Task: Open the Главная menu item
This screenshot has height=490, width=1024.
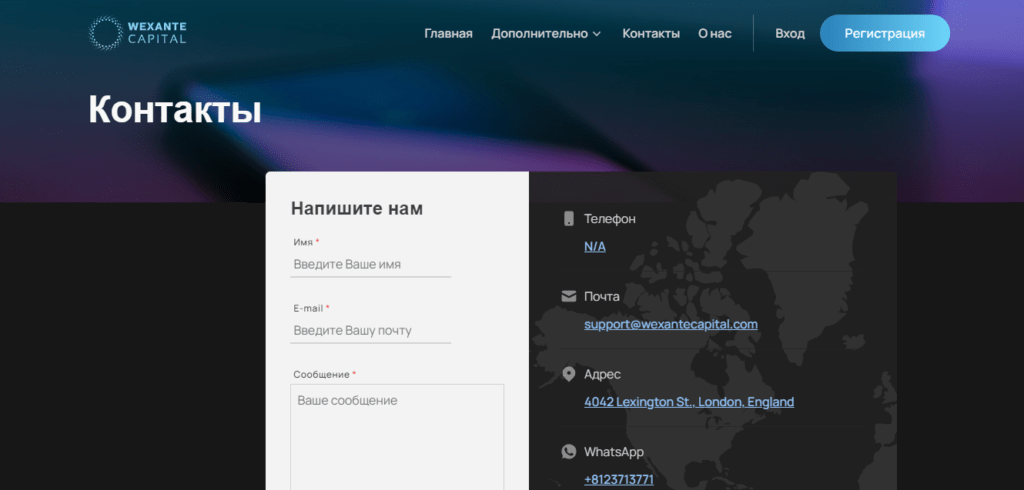Action: click(x=448, y=33)
